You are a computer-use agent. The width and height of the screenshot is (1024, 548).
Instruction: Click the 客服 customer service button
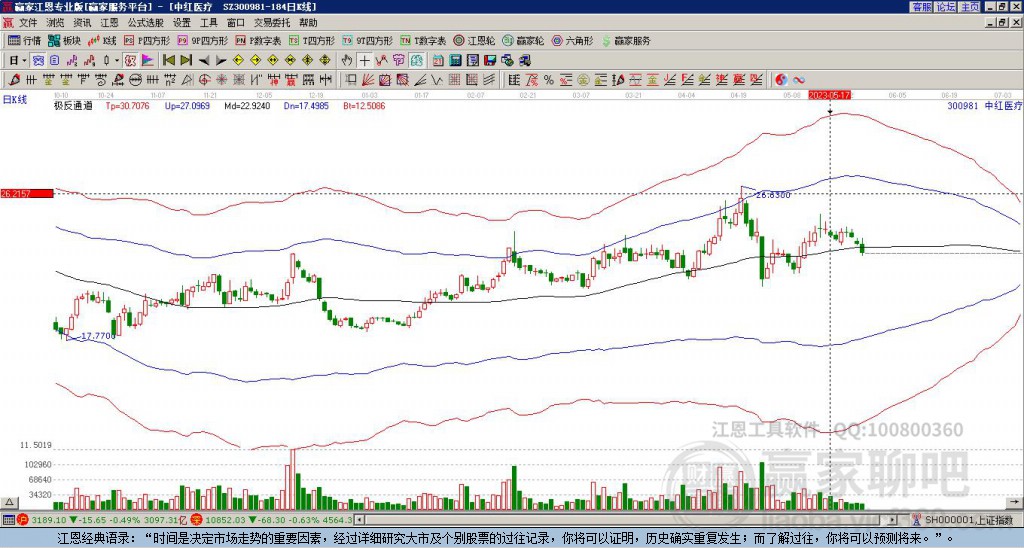pyautogui.click(x=921, y=7)
